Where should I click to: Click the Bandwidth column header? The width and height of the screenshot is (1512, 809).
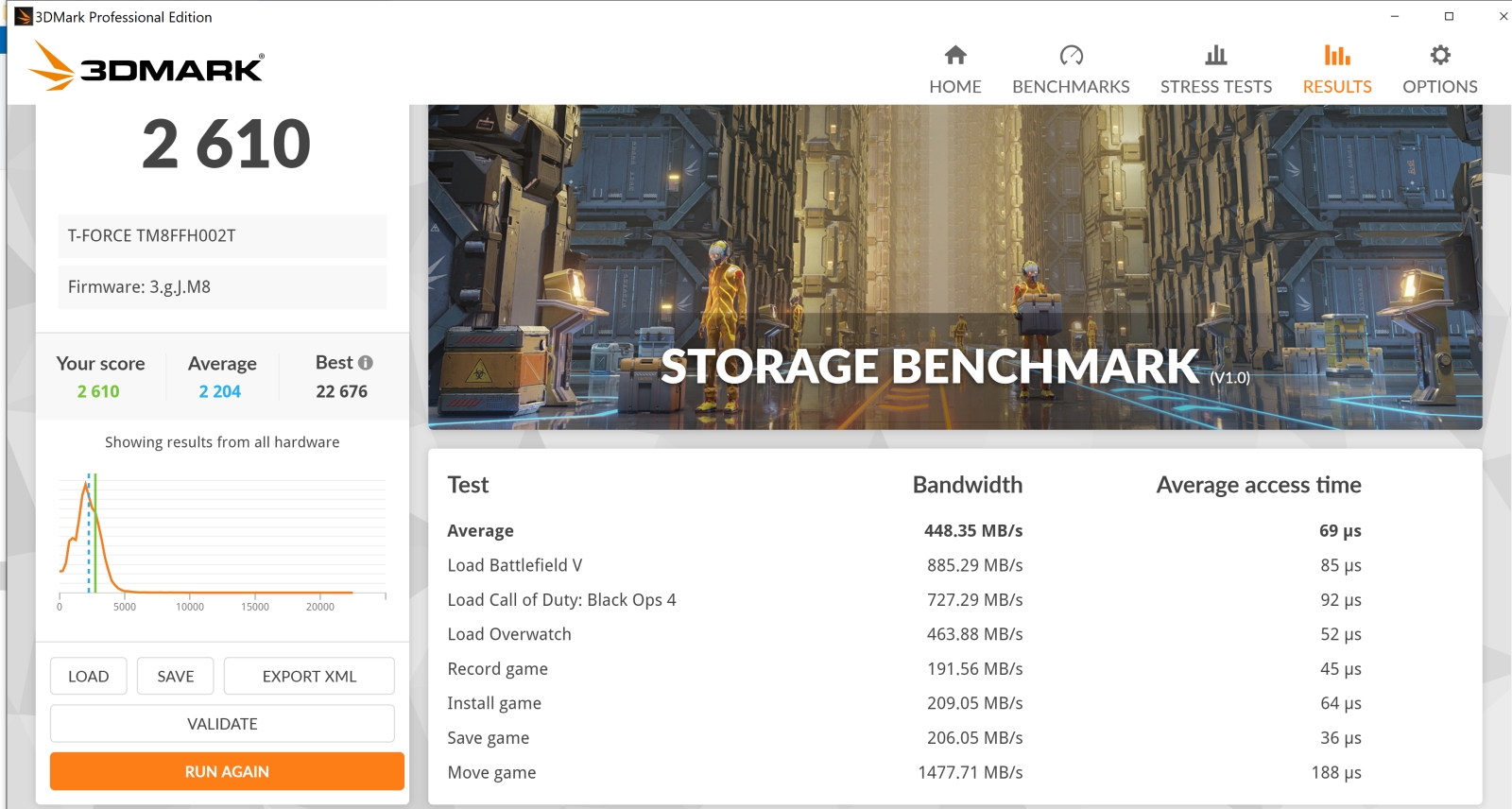tap(968, 485)
